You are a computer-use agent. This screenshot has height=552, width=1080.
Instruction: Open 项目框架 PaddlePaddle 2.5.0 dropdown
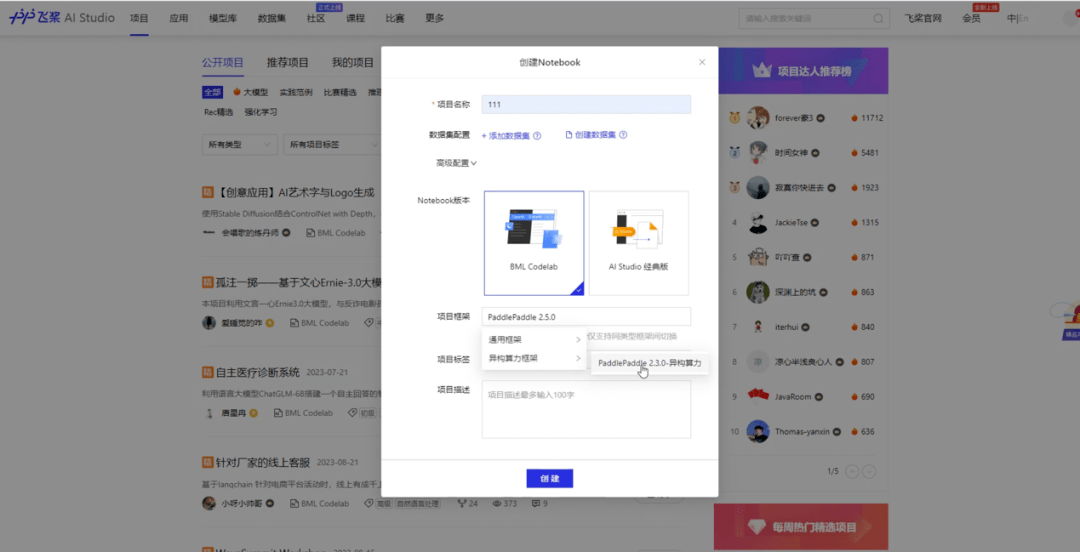tap(586, 316)
